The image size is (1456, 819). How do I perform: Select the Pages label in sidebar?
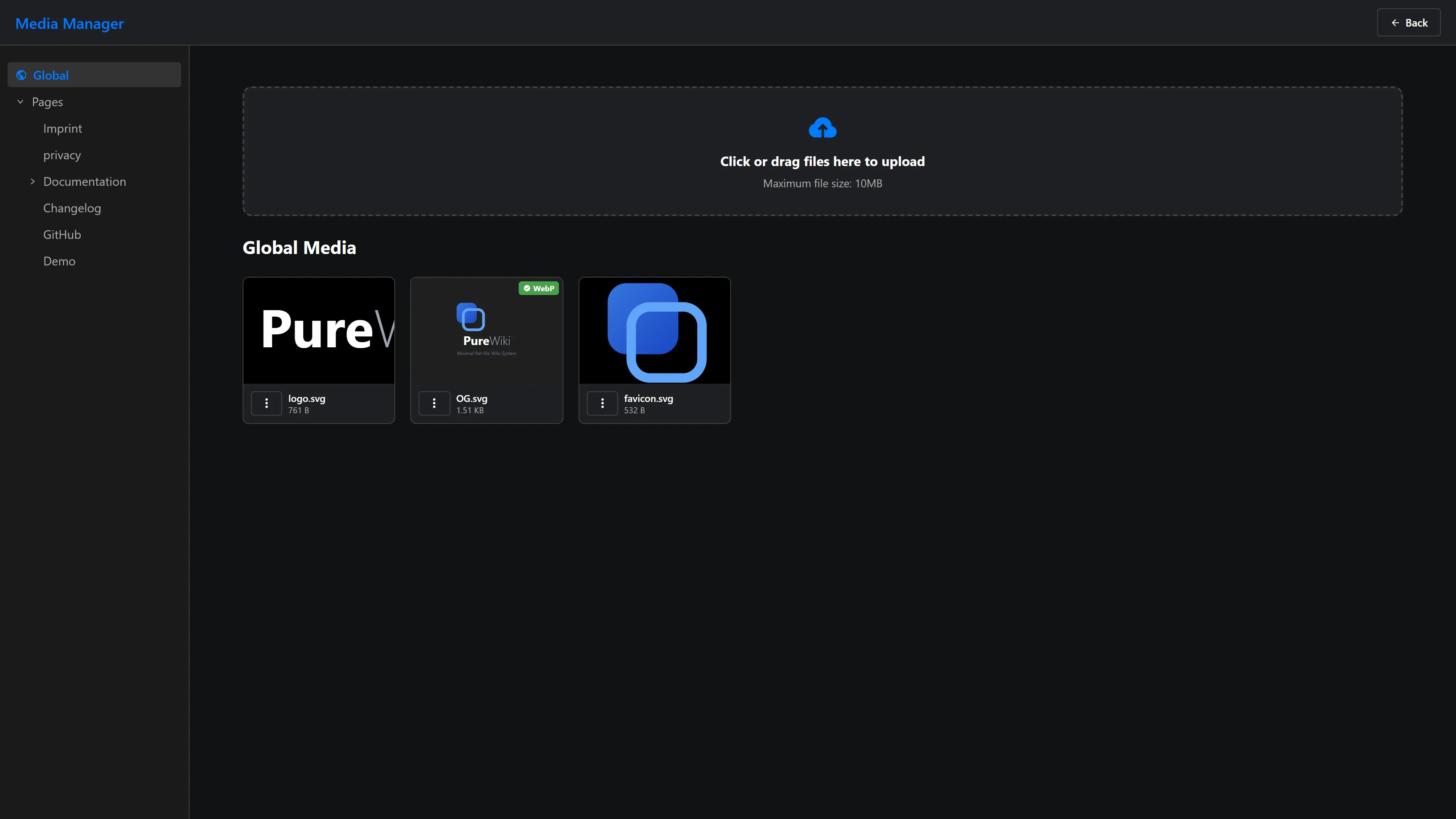[47, 102]
